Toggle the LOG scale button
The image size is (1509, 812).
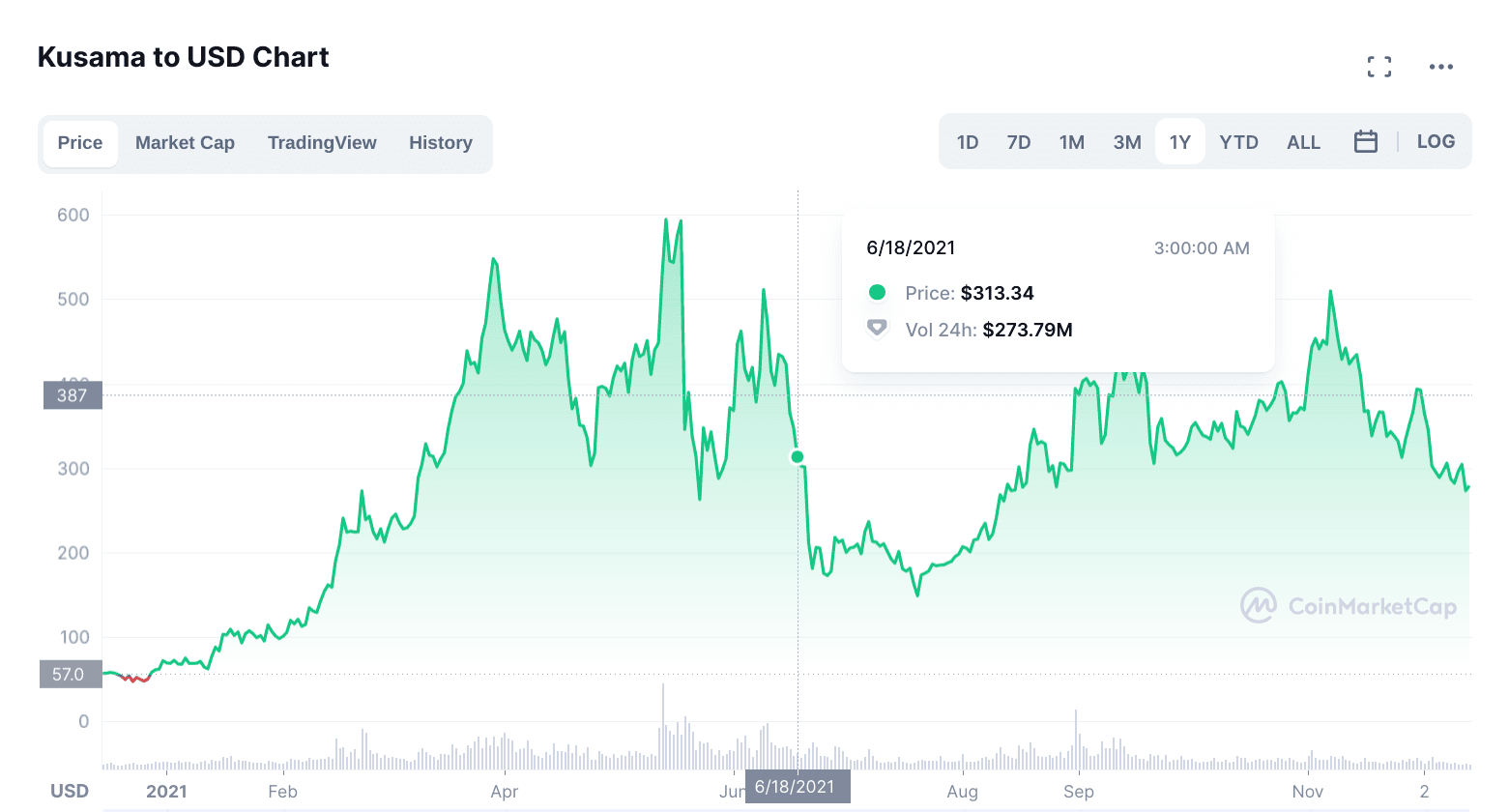[1436, 142]
